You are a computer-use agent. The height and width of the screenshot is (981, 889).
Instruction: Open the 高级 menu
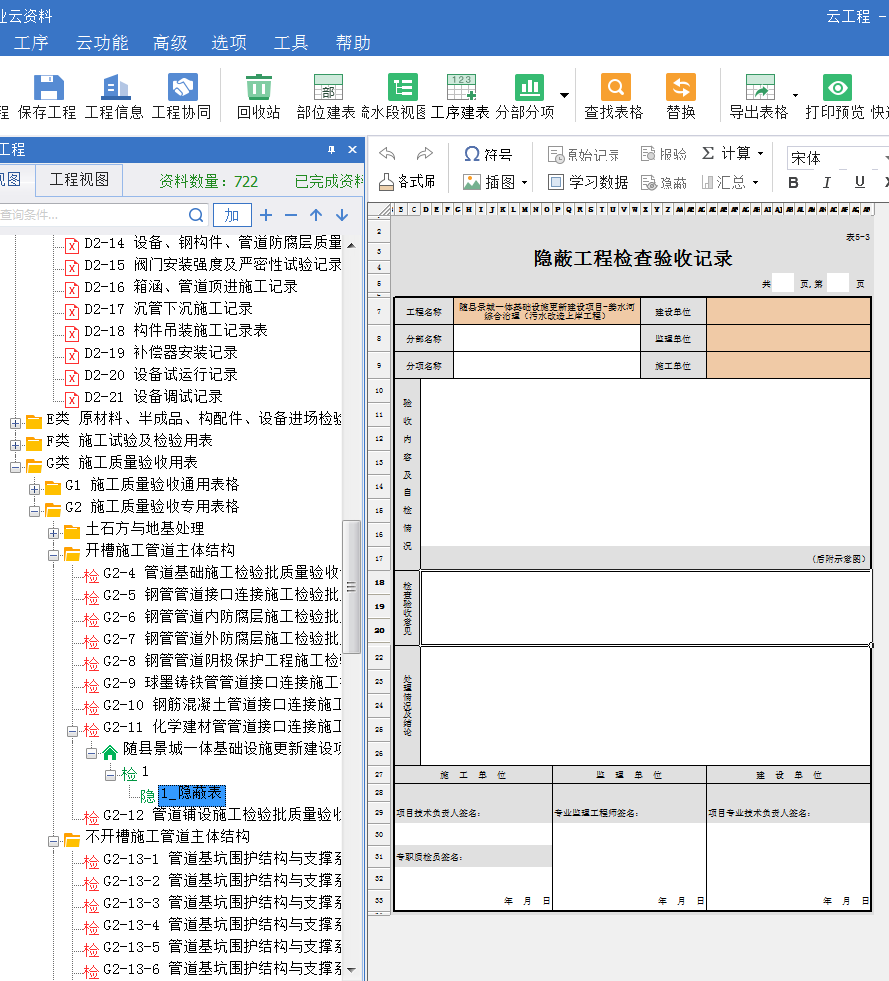coord(170,43)
